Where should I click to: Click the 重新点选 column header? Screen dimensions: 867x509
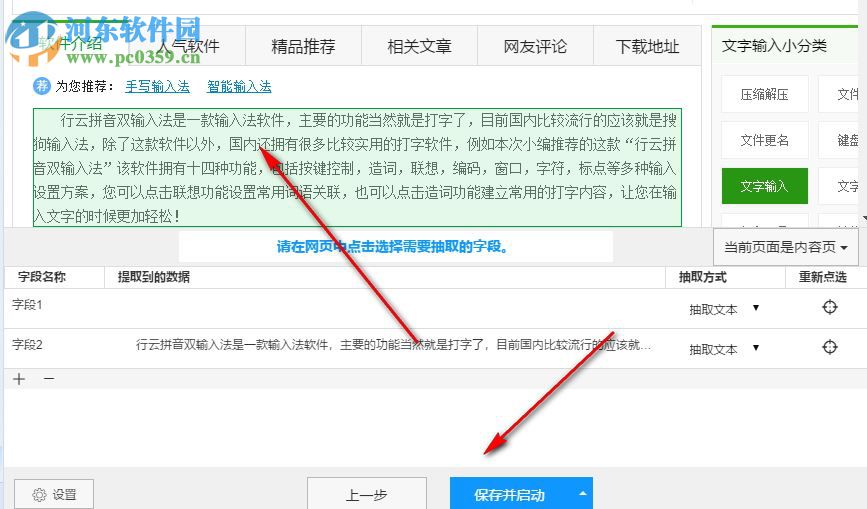click(822, 277)
